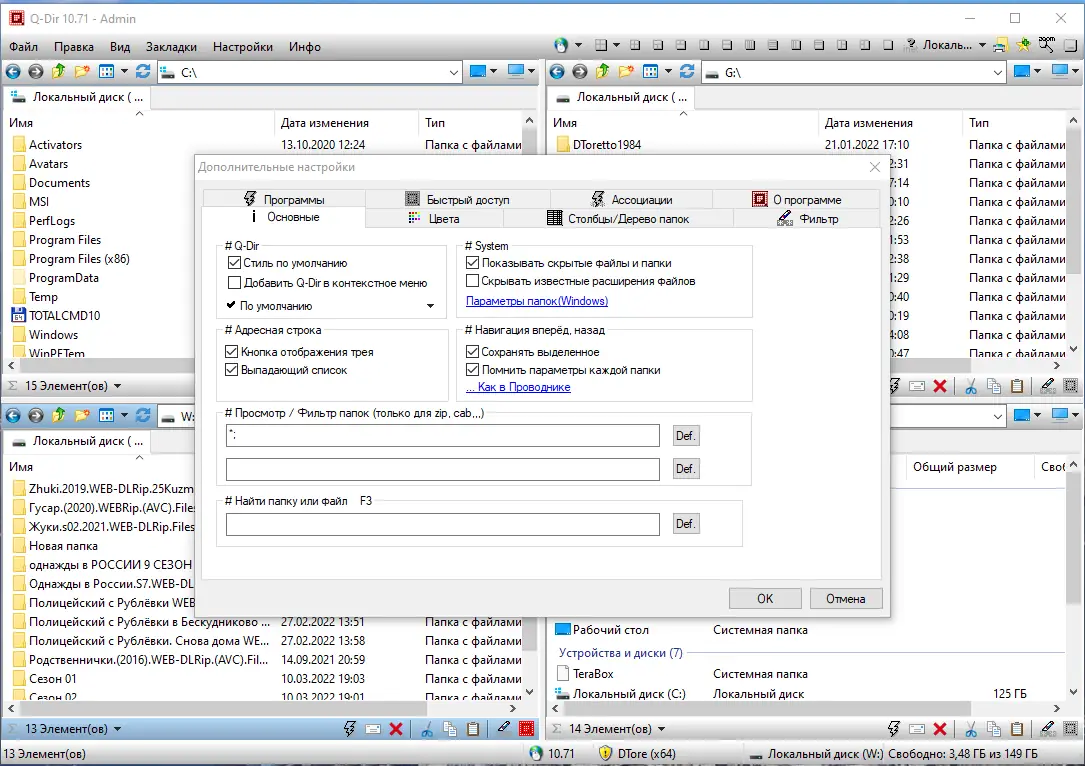
Task: Click the Отмена button
Action: [x=846, y=599]
